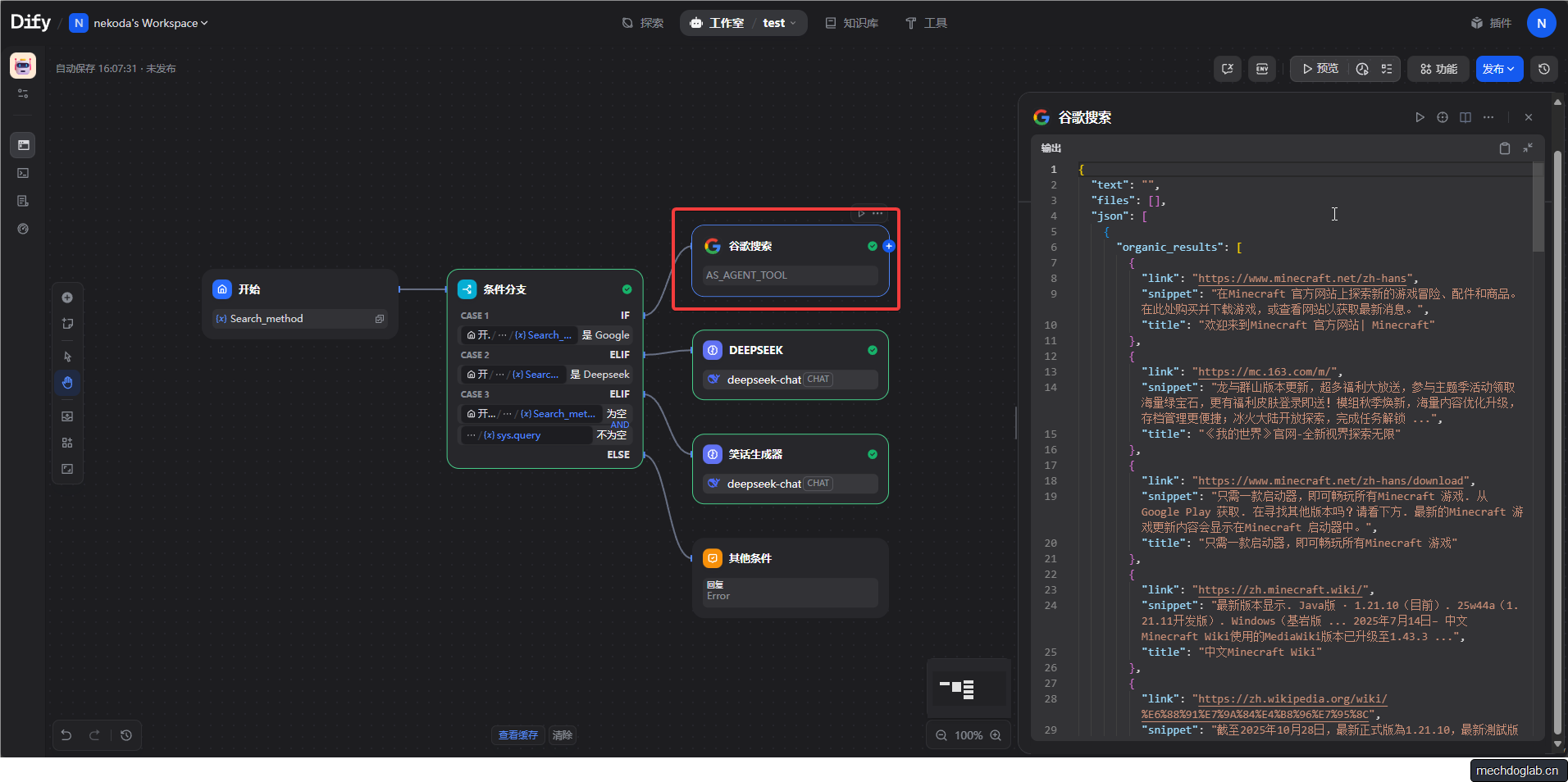
Task: Copy output with clipboard icon
Action: click(1504, 148)
